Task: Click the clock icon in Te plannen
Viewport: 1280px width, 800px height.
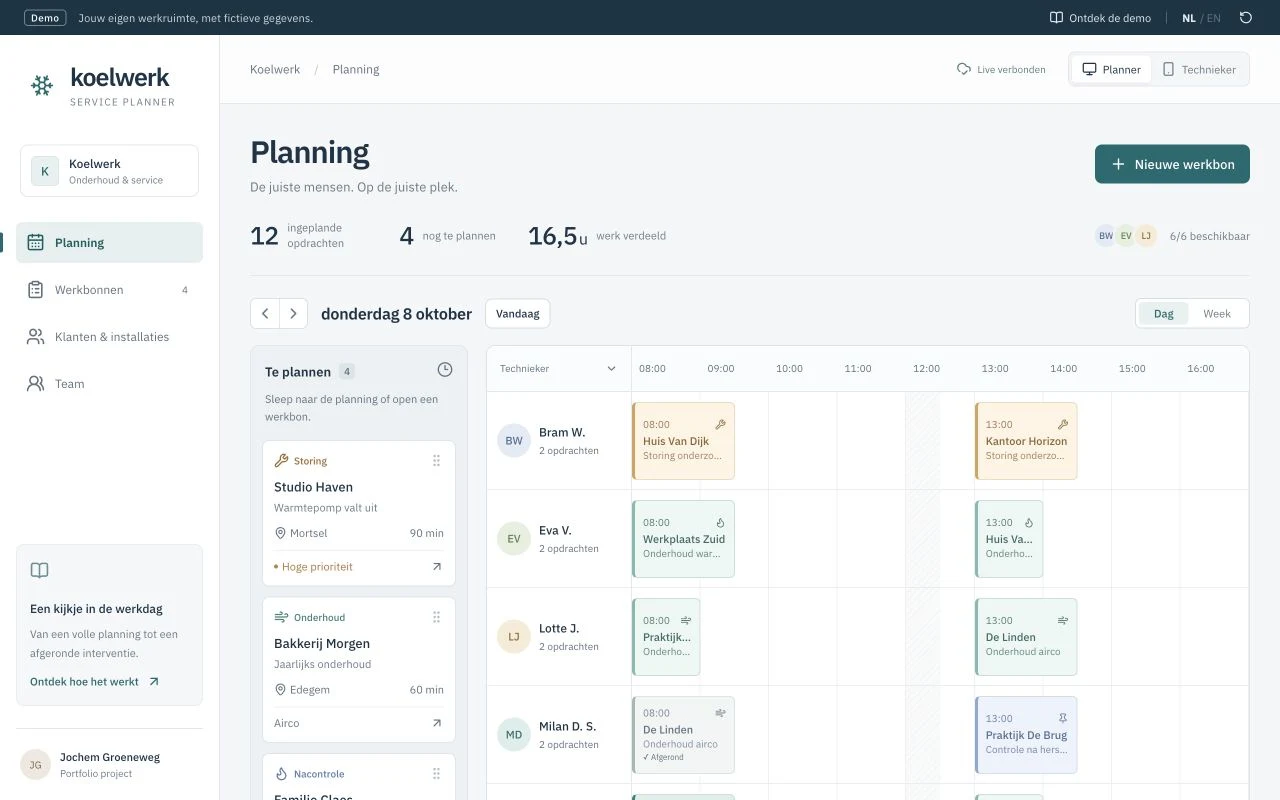Action: pos(445,370)
